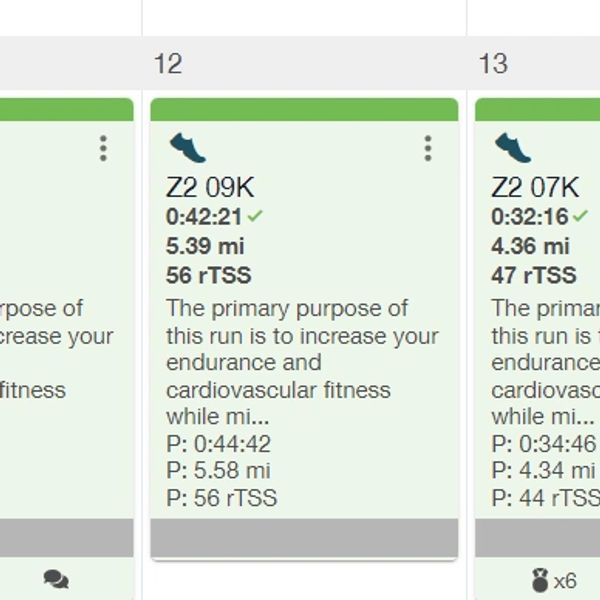Click green compliance bar atop Z2 07K card
This screenshot has width=600, height=600.
(x=537, y=109)
